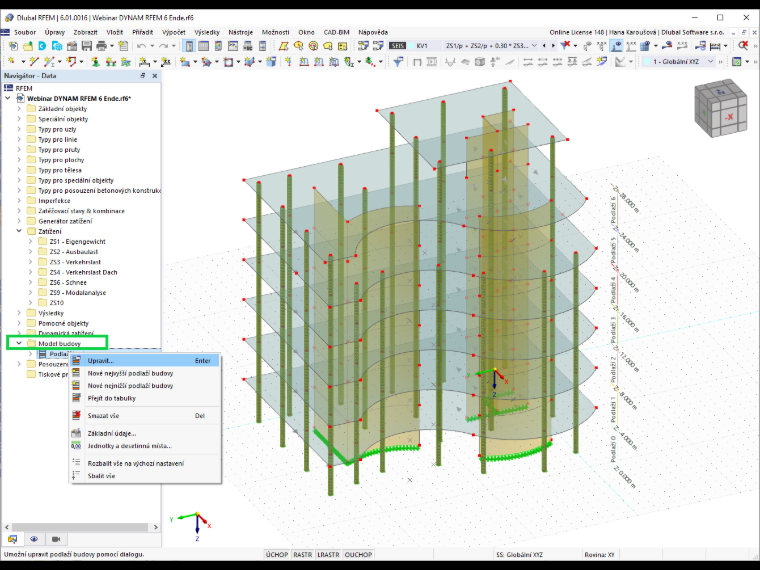This screenshot has width=760, height=570.
Task: Select the New member tool icon
Action: (x=49, y=62)
